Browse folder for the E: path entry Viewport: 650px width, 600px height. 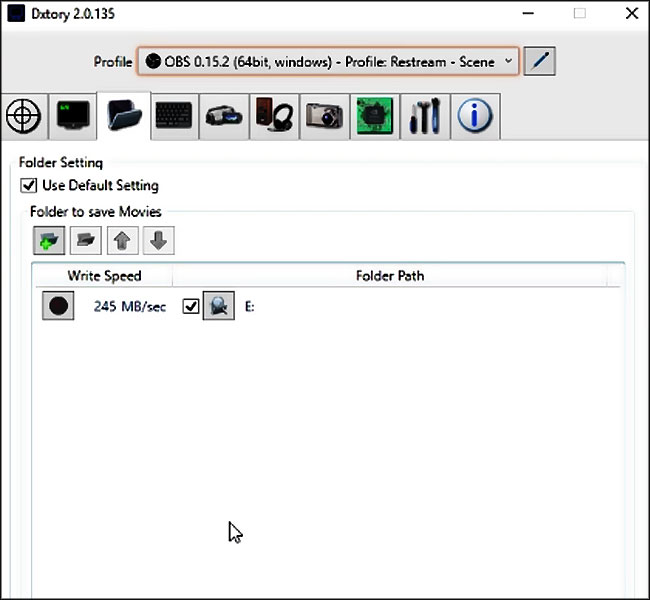218,306
